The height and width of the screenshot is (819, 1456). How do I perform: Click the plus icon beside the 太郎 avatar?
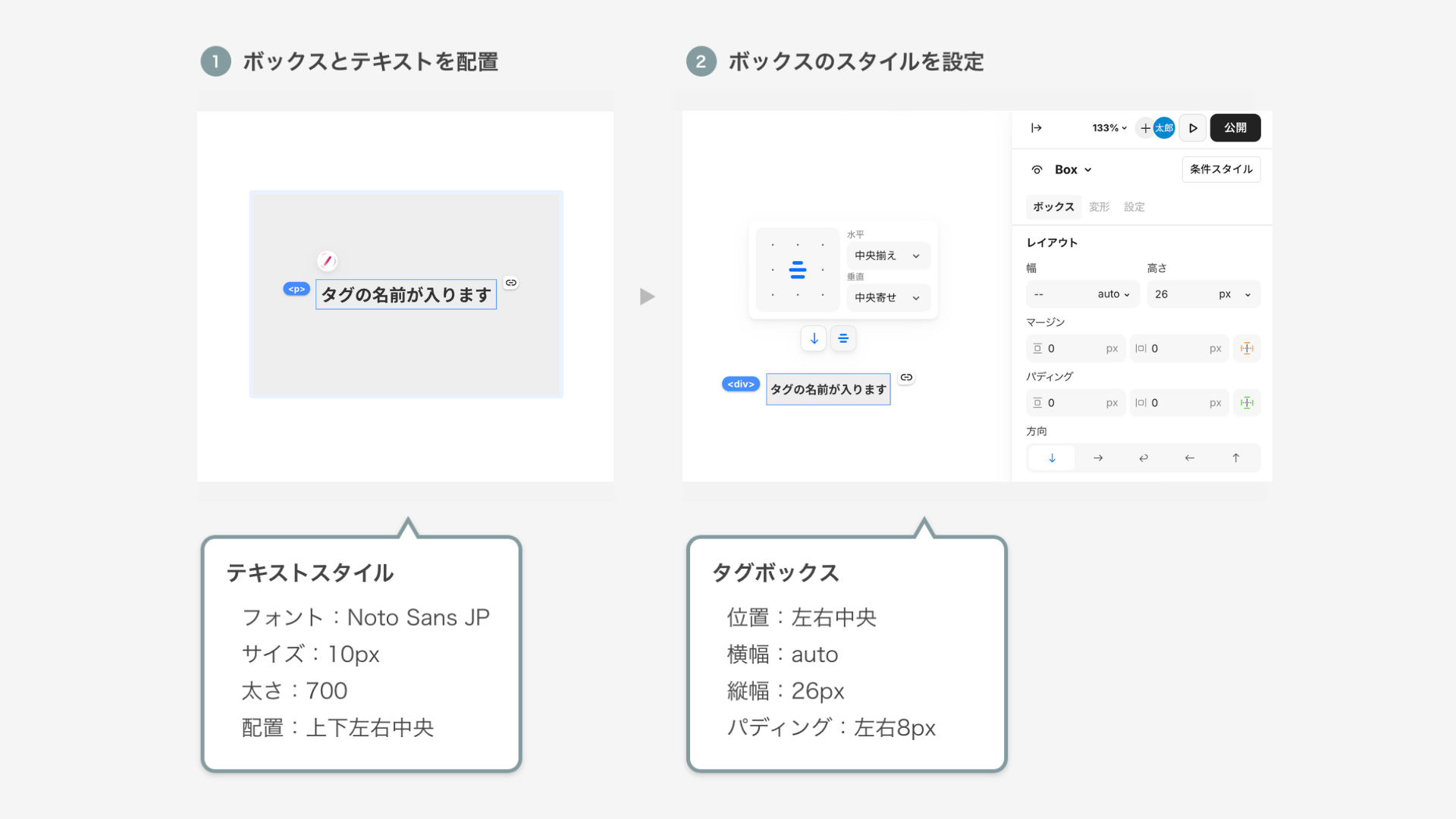point(1145,128)
